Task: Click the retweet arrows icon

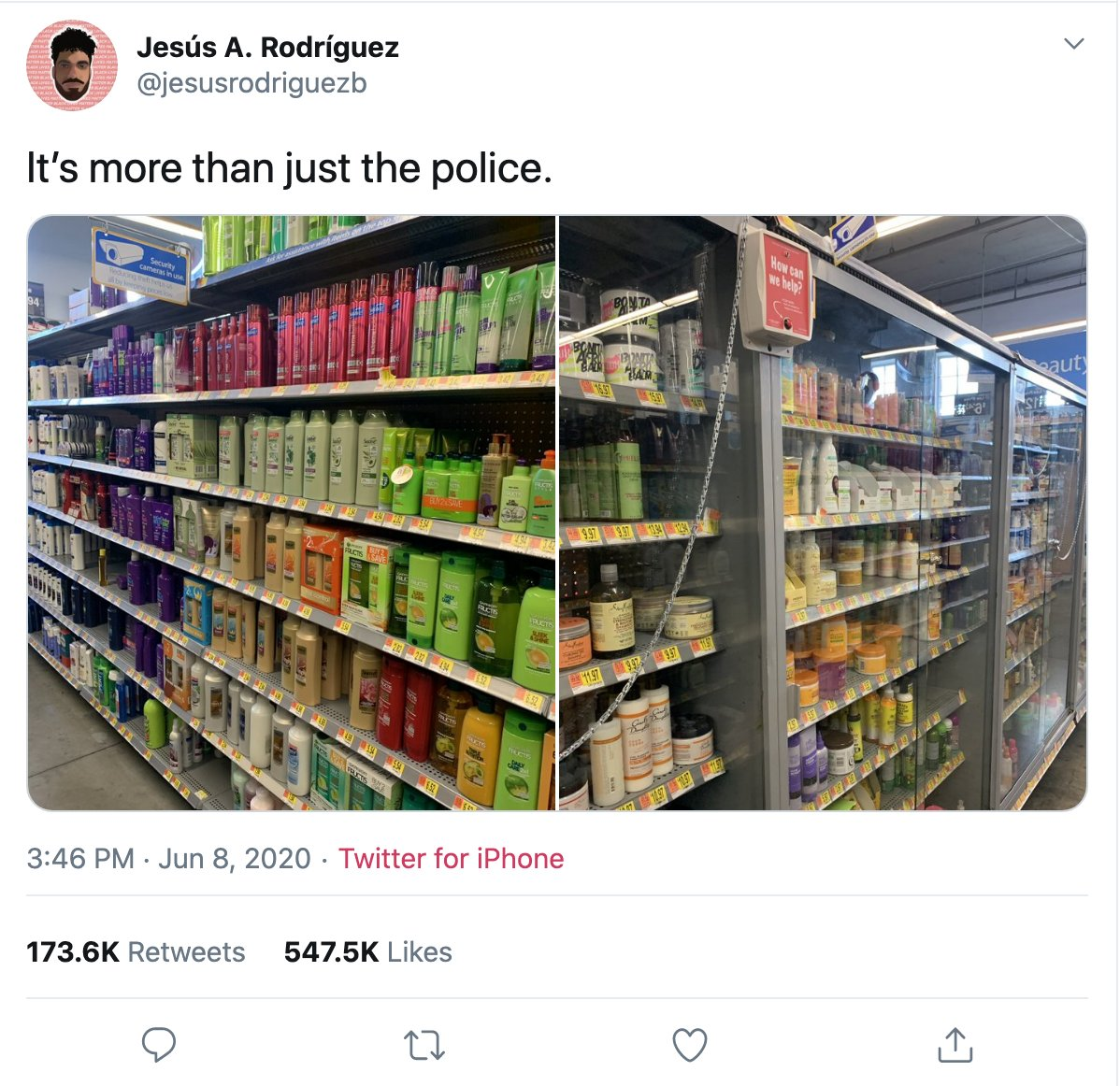Action: pos(424,1045)
